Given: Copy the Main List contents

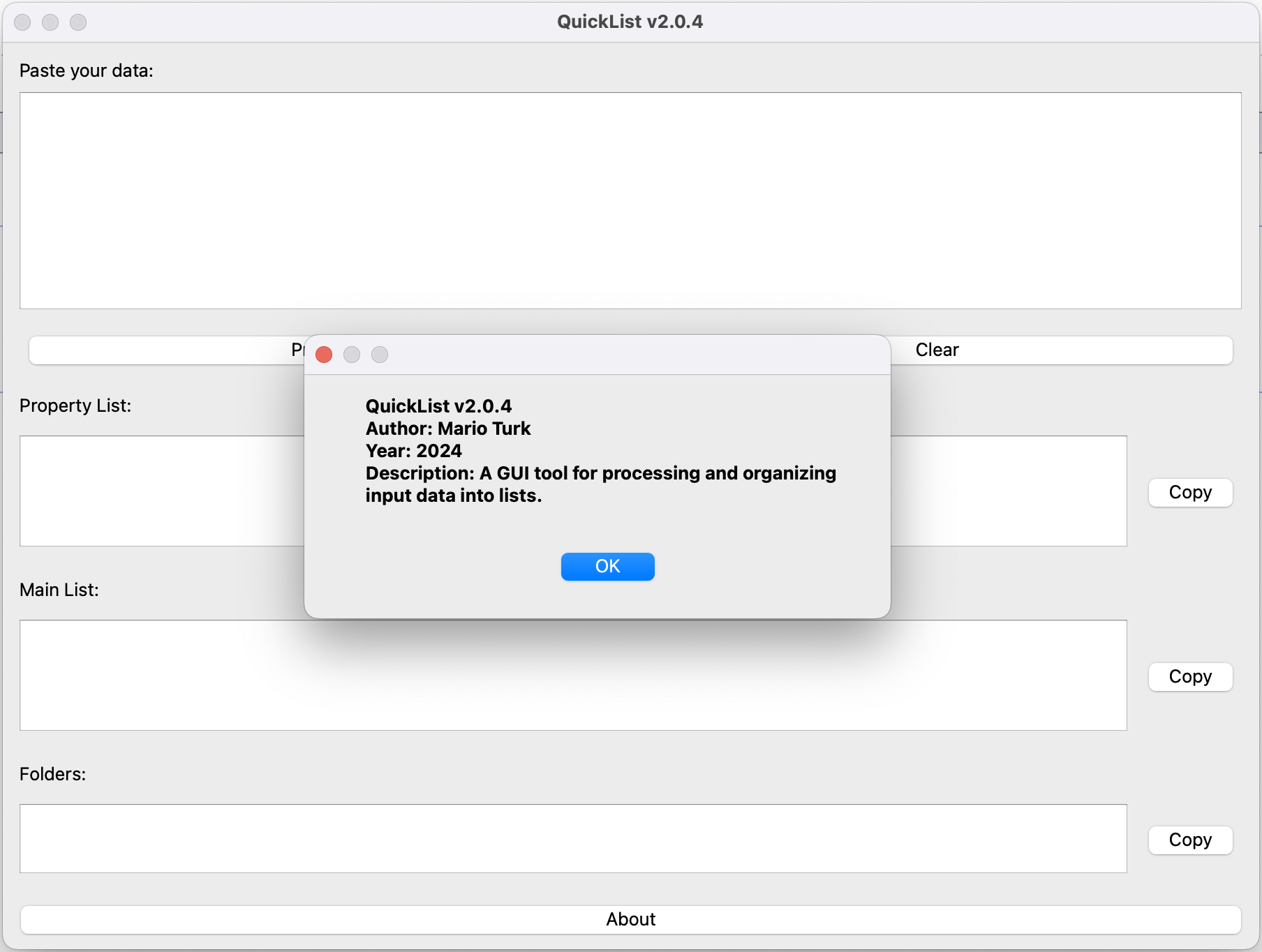Looking at the screenshot, I should pos(1189,676).
